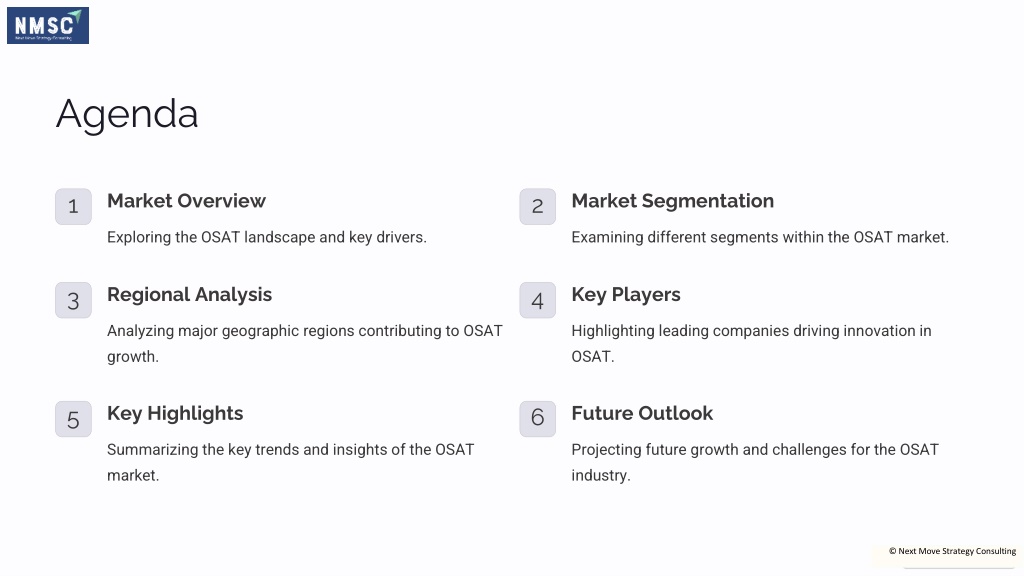Select the number 2 agenda badge

[x=537, y=206]
